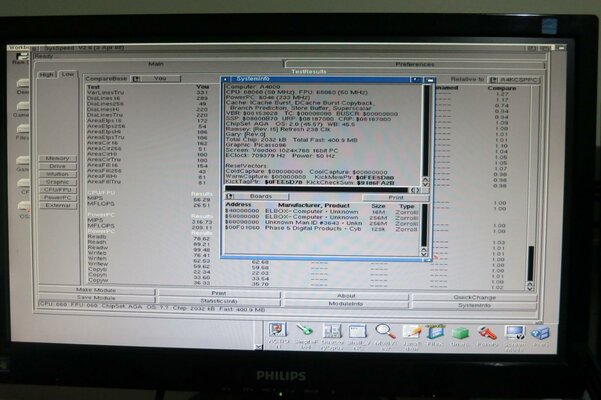The width and height of the screenshot is (601, 400).
Task: Run the Memory test button
Action: tap(57, 158)
